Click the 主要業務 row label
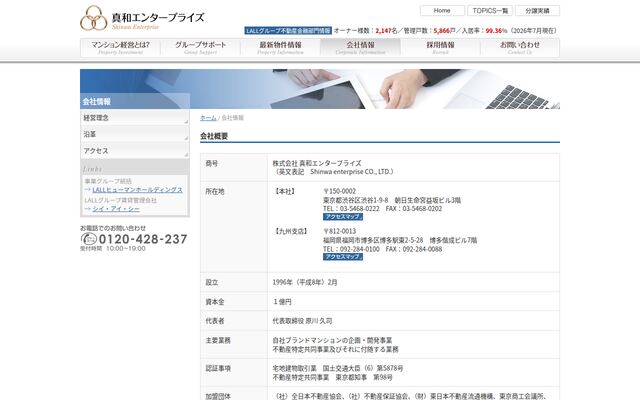The width and height of the screenshot is (640, 400). (x=218, y=340)
